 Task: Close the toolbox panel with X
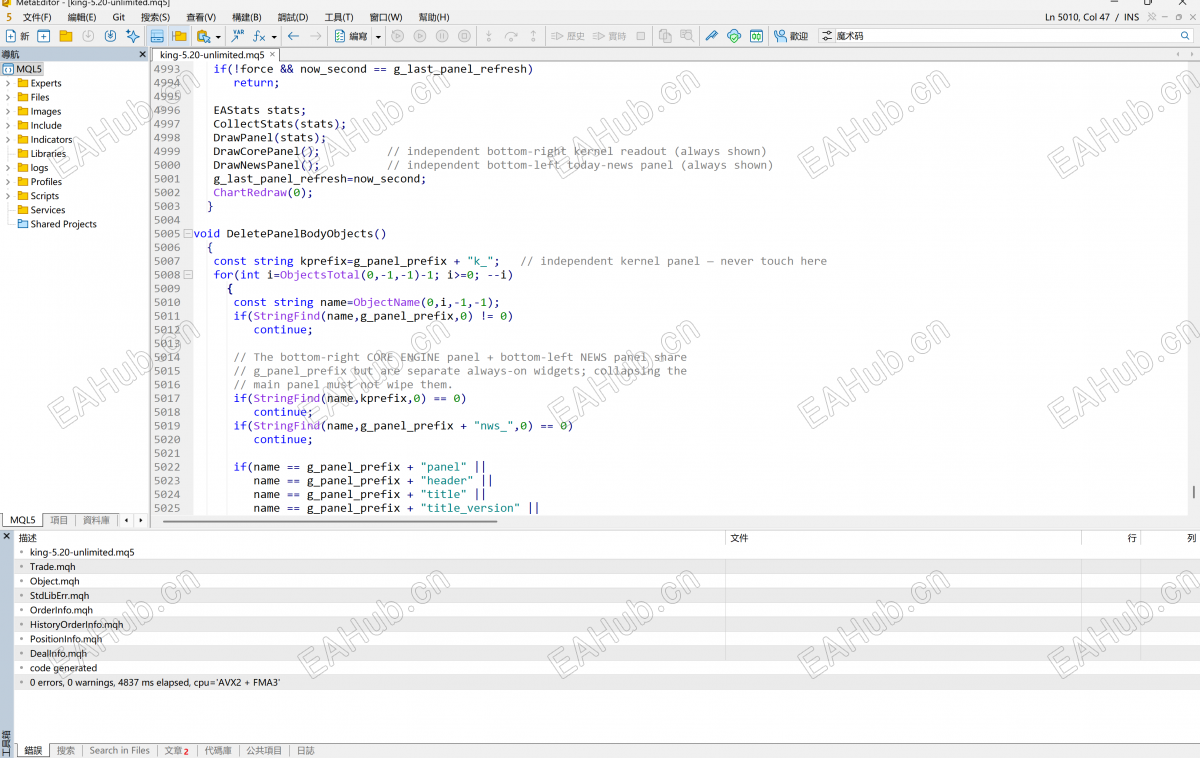pyautogui.click(x=6, y=537)
